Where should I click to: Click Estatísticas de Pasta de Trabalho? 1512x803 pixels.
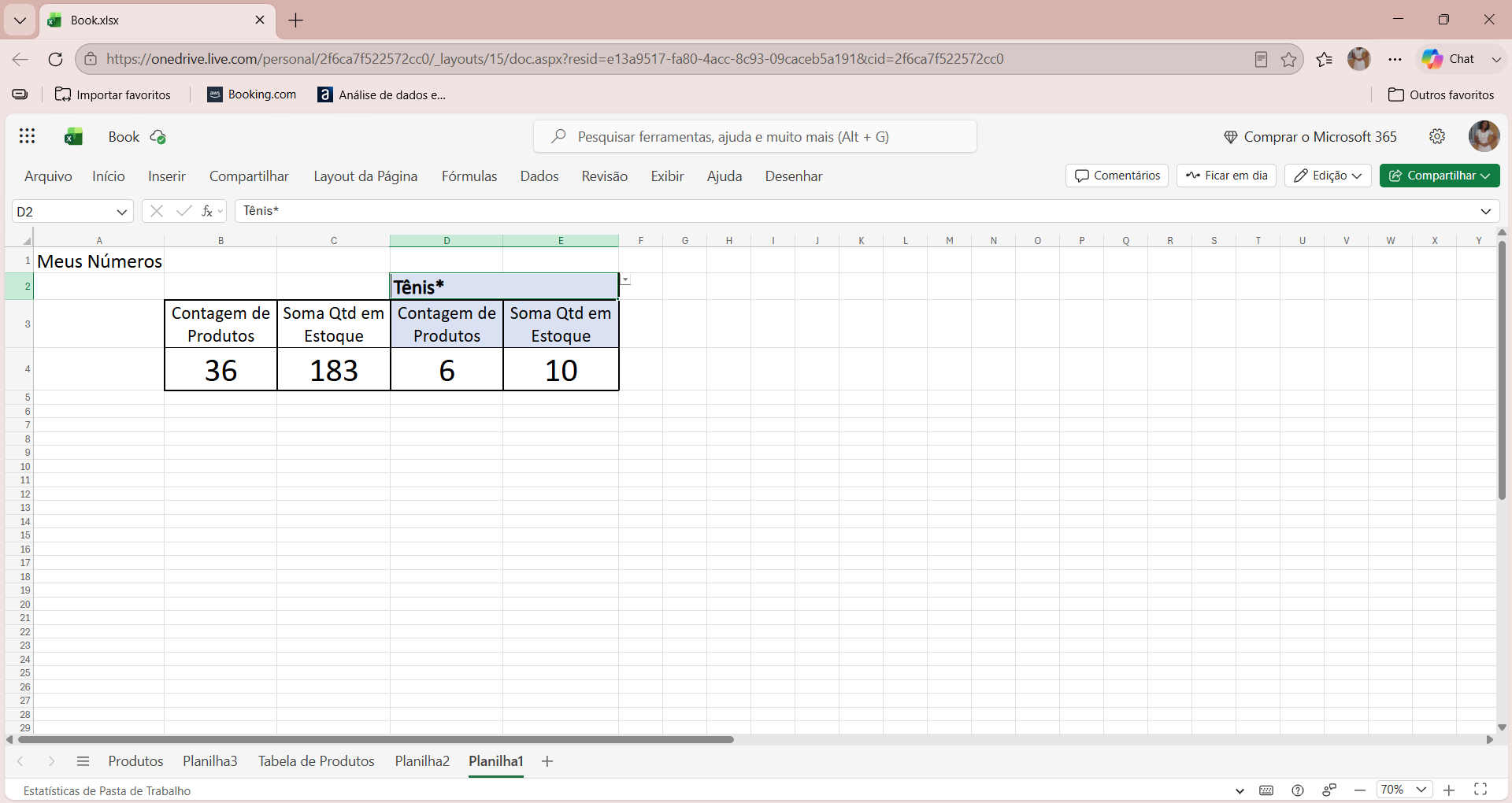point(107,790)
